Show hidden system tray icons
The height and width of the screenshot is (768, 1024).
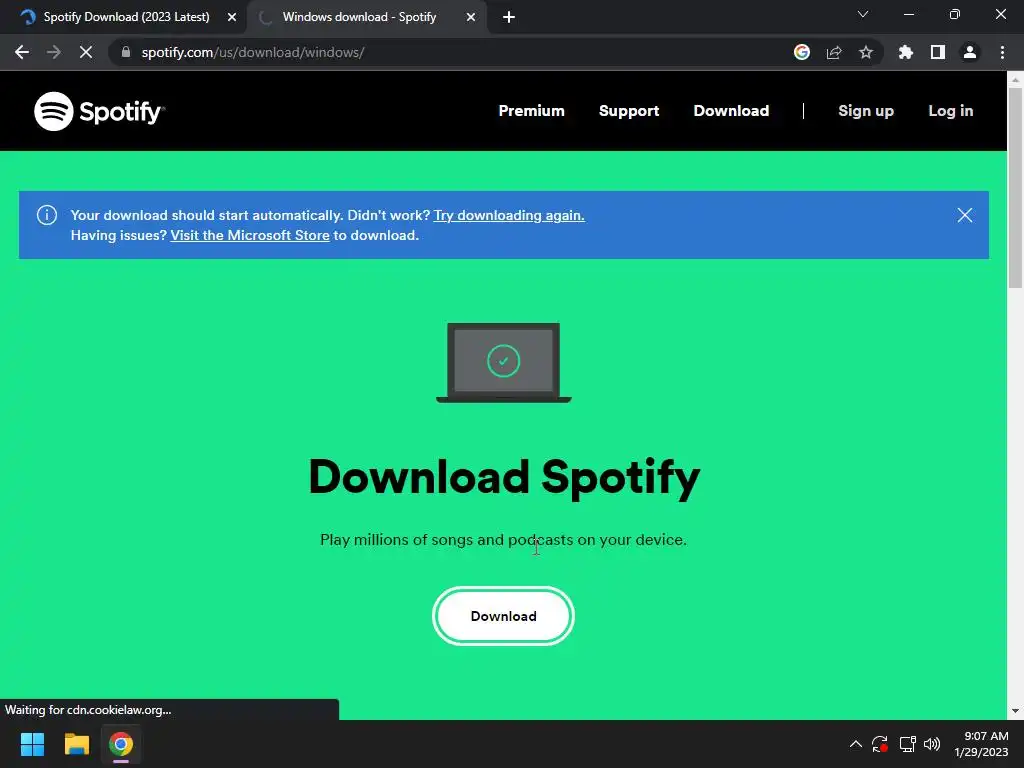tap(856, 744)
